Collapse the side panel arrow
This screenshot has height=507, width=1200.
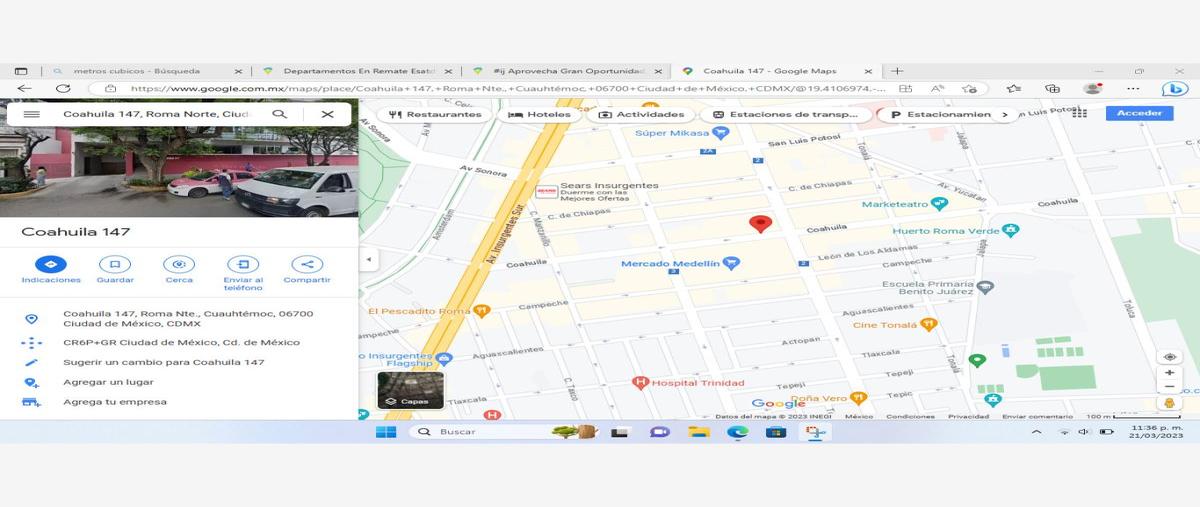368,259
